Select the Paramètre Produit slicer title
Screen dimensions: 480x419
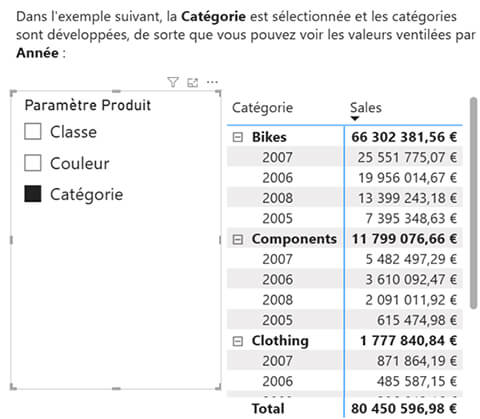(88, 105)
